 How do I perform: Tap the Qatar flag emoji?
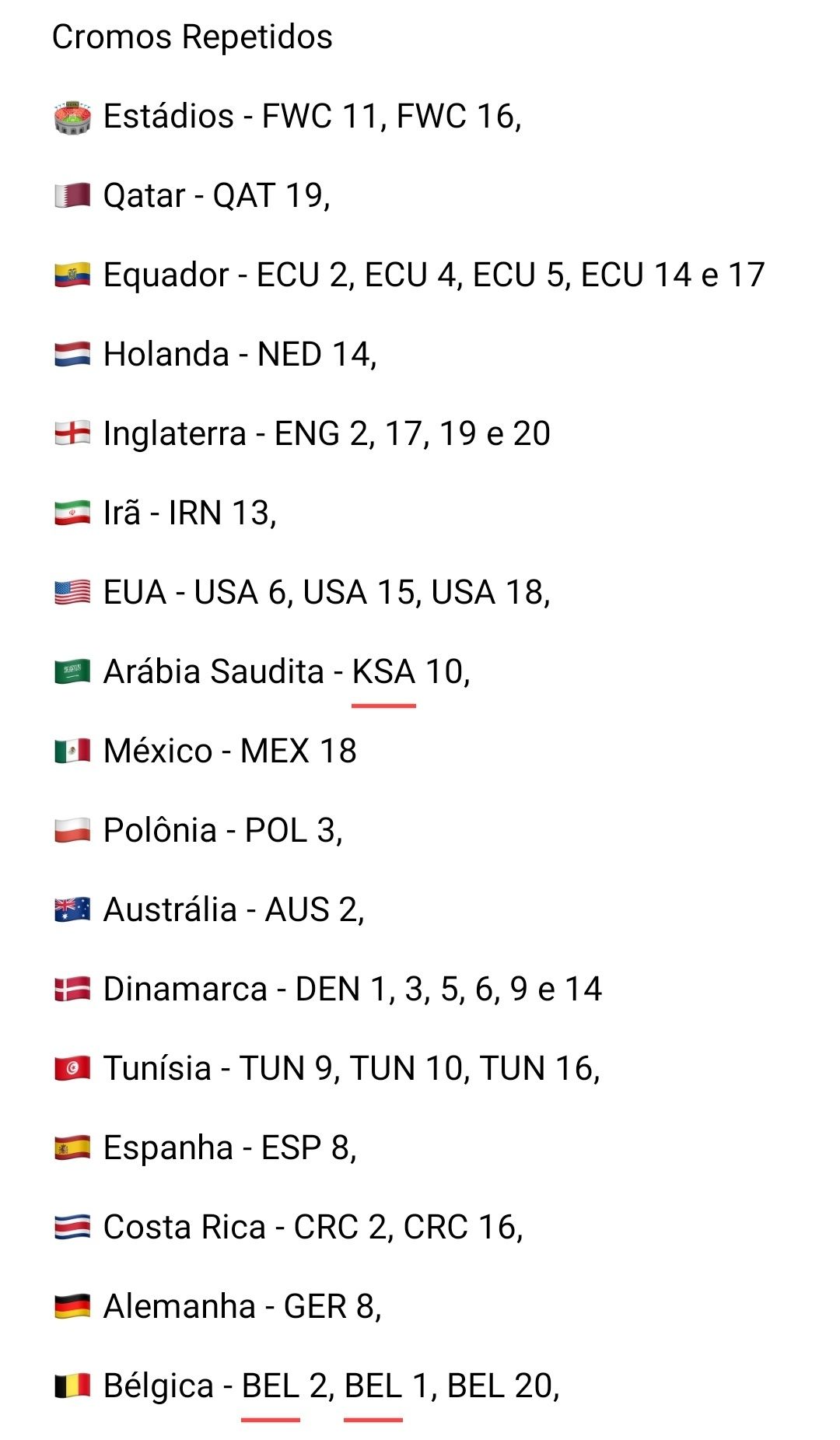point(72,196)
